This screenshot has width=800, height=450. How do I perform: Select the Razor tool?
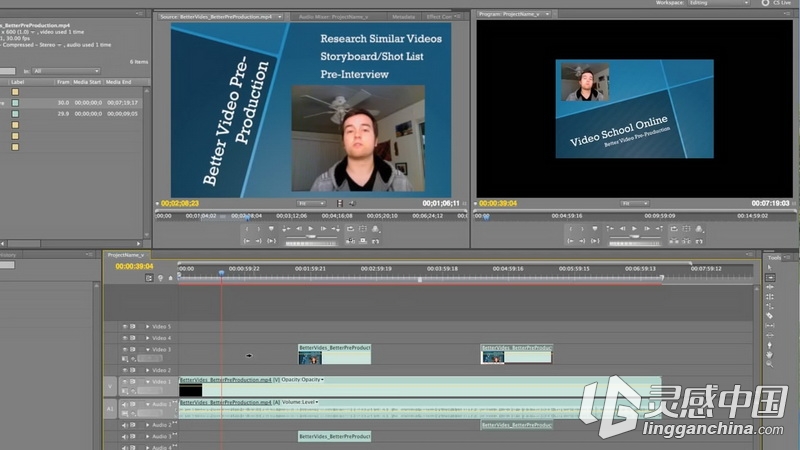pos(770,316)
